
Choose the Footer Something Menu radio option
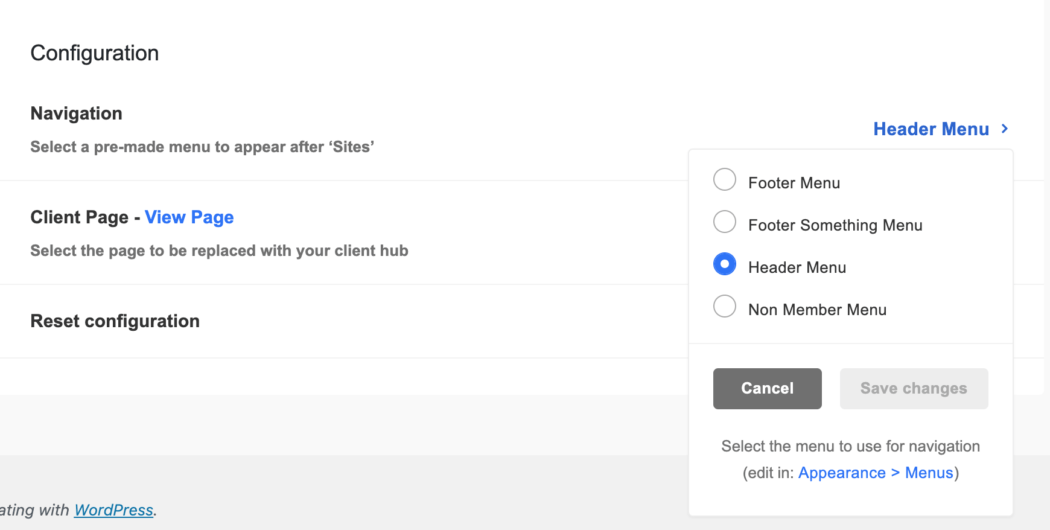724,223
